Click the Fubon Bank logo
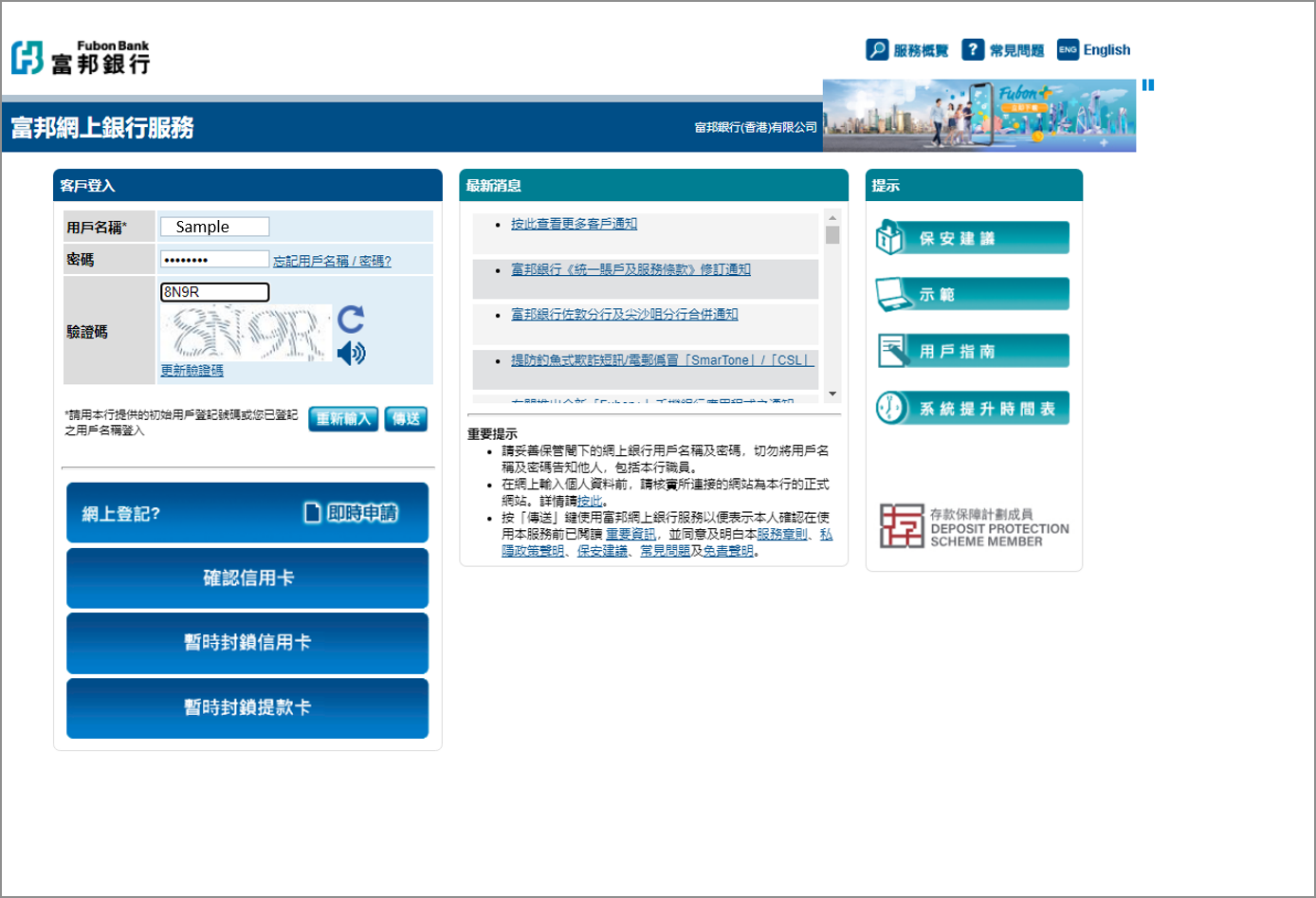This screenshot has height=898, width=1316. pos(81,57)
